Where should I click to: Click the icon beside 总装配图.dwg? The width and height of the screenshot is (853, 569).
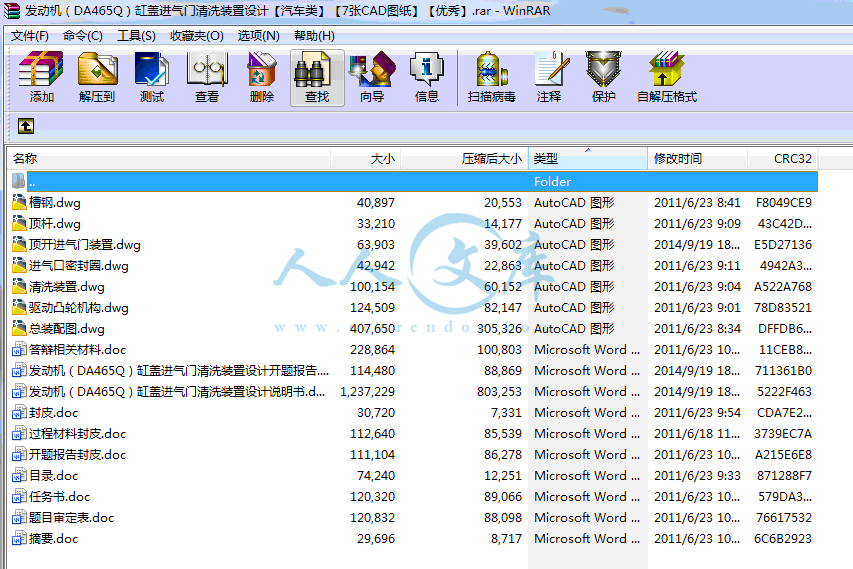20,329
